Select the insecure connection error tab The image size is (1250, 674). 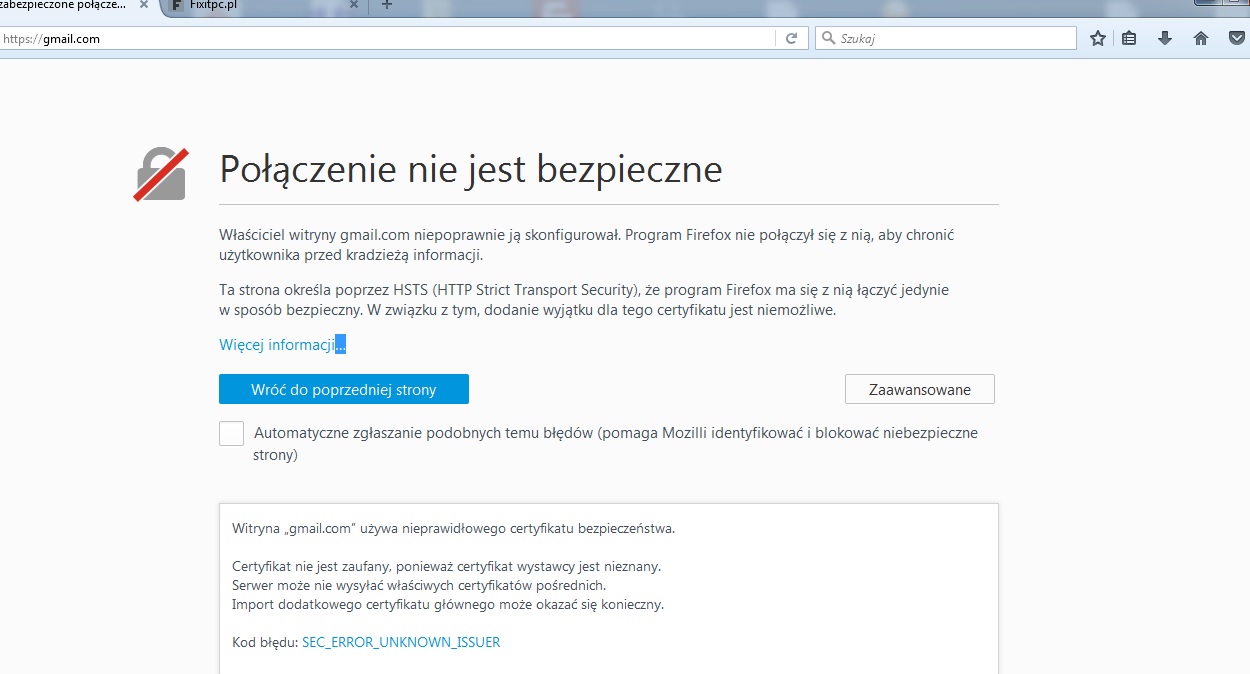tap(78, 5)
